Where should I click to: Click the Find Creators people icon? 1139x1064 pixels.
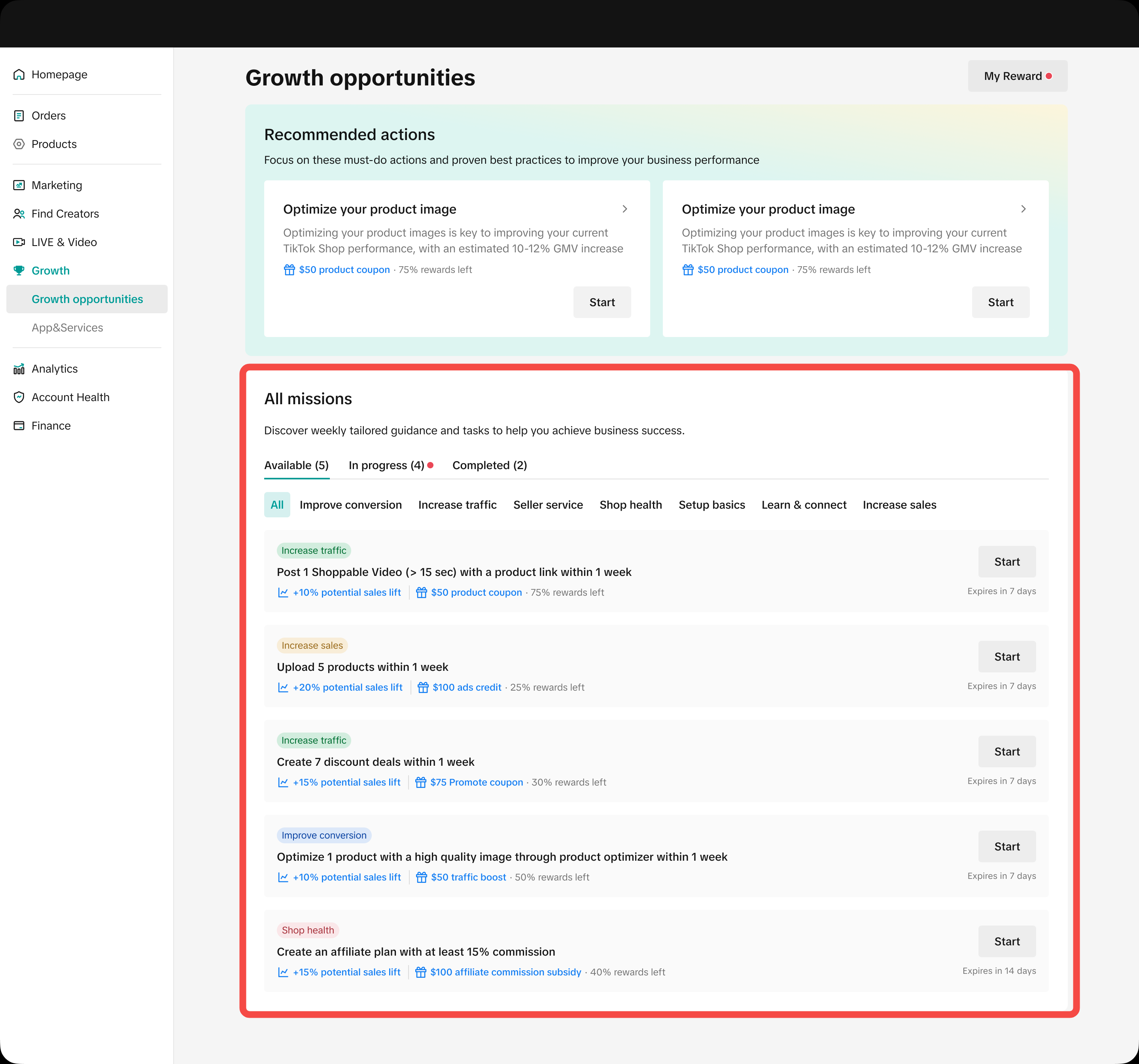point(19,214)
